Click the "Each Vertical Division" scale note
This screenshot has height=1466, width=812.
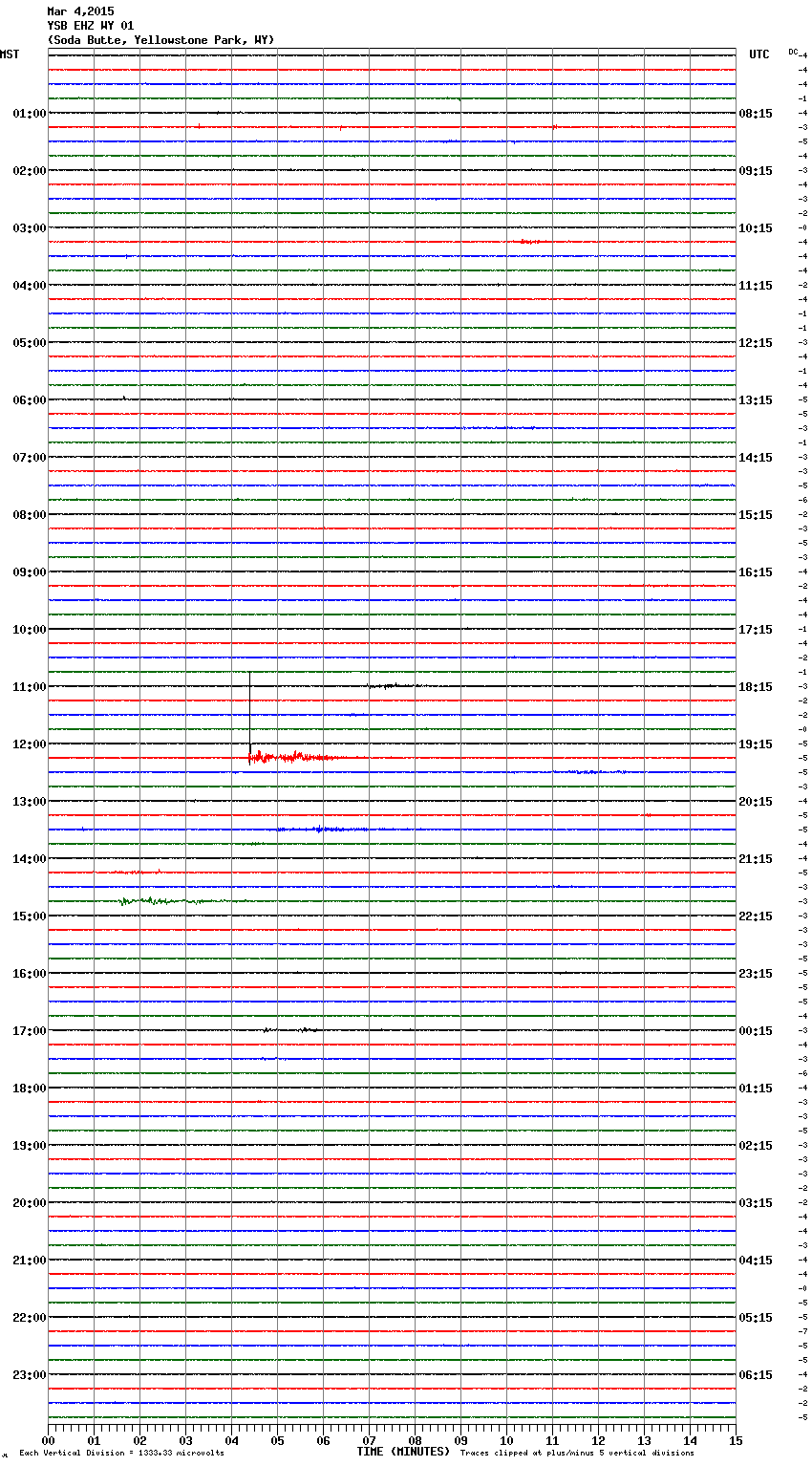pos(121,1453)
